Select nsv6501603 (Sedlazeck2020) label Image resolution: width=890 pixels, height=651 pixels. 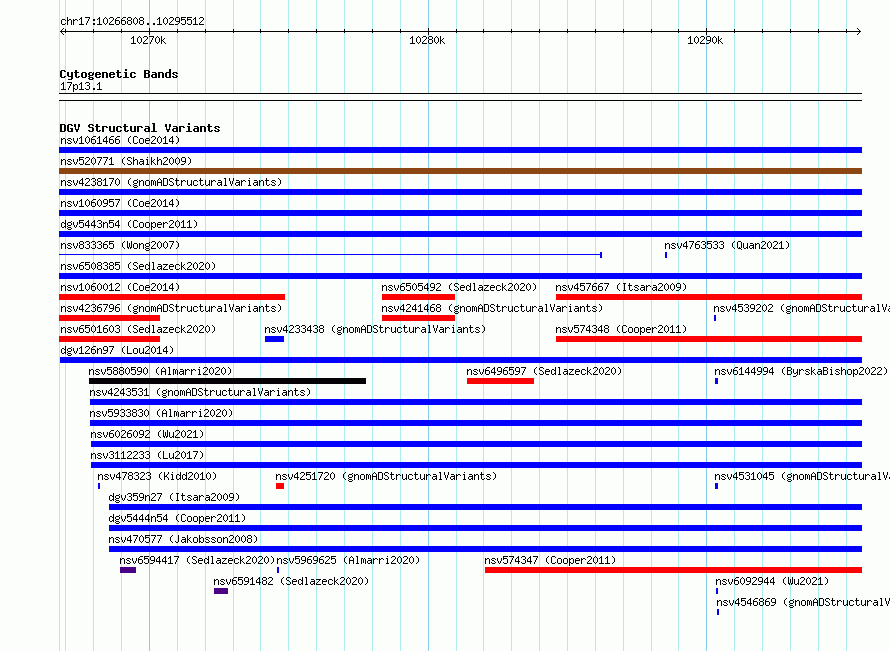tap(138, 329)
